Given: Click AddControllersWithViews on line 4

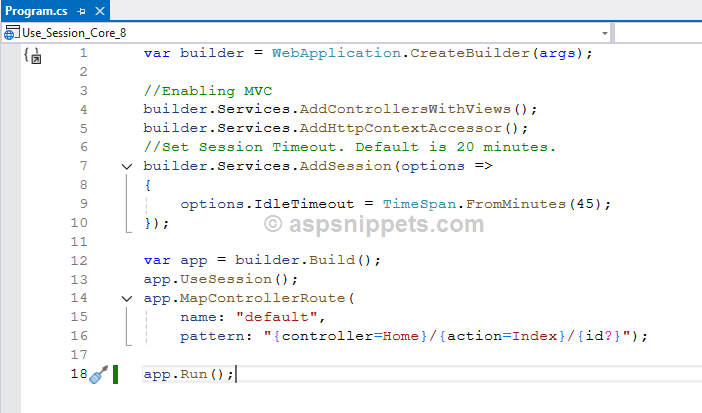Looking at the screenshot, I should click(405, 109).
